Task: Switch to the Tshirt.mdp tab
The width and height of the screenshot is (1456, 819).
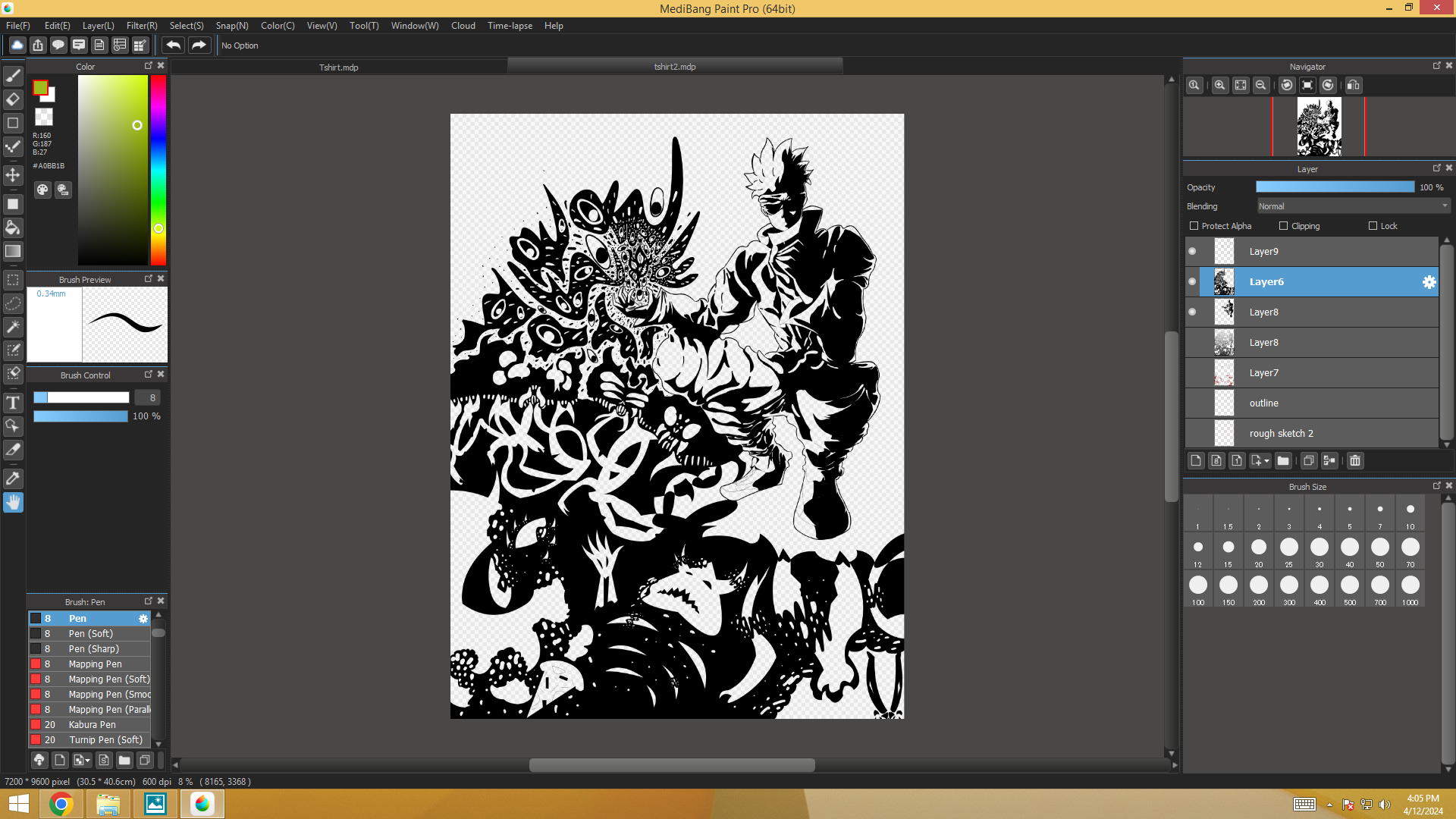Action: click(339, 67)
